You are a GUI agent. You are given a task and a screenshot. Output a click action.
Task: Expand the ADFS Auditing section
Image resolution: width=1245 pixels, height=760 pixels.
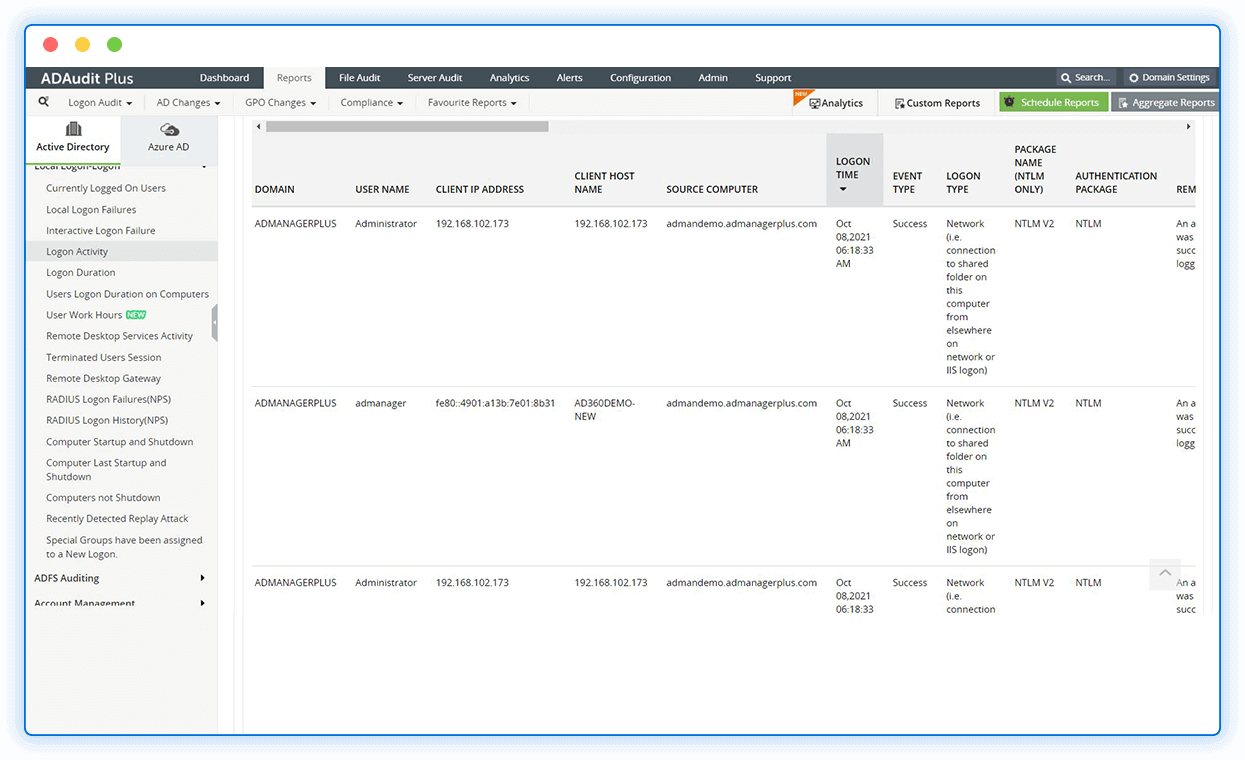click(x=120, y=578)
